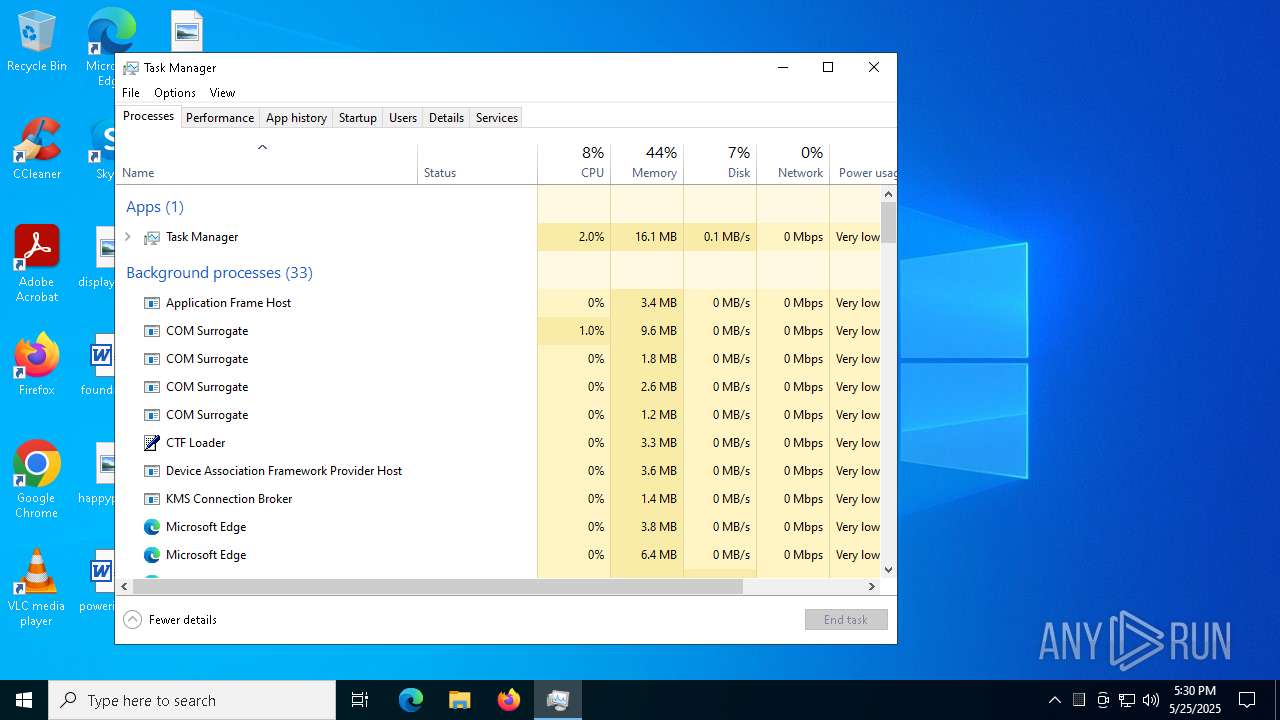Open the File menu
Screen dimensions: 1280x720
[x=131, y=93]
